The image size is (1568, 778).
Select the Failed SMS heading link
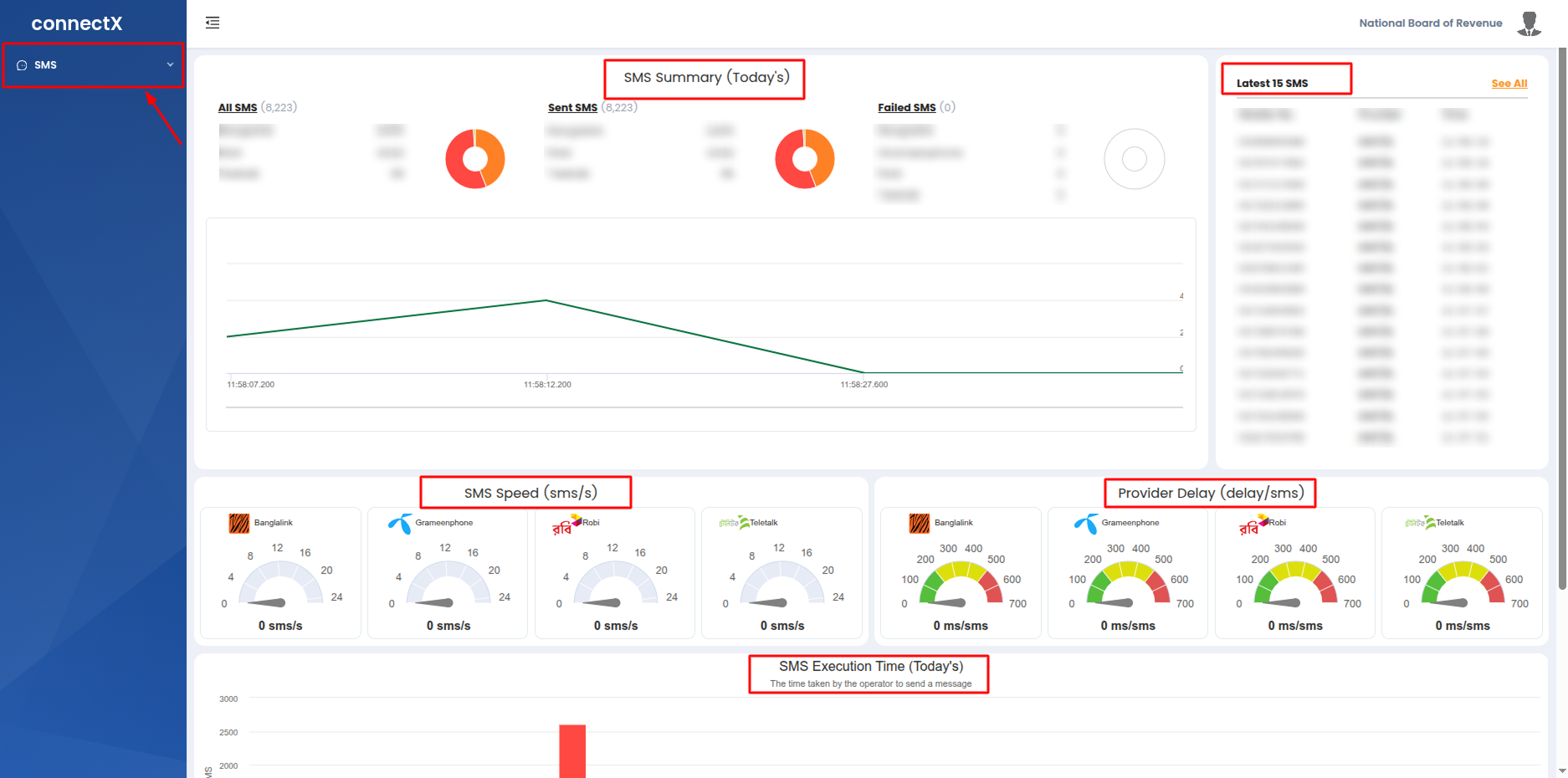tap(906, 108)
